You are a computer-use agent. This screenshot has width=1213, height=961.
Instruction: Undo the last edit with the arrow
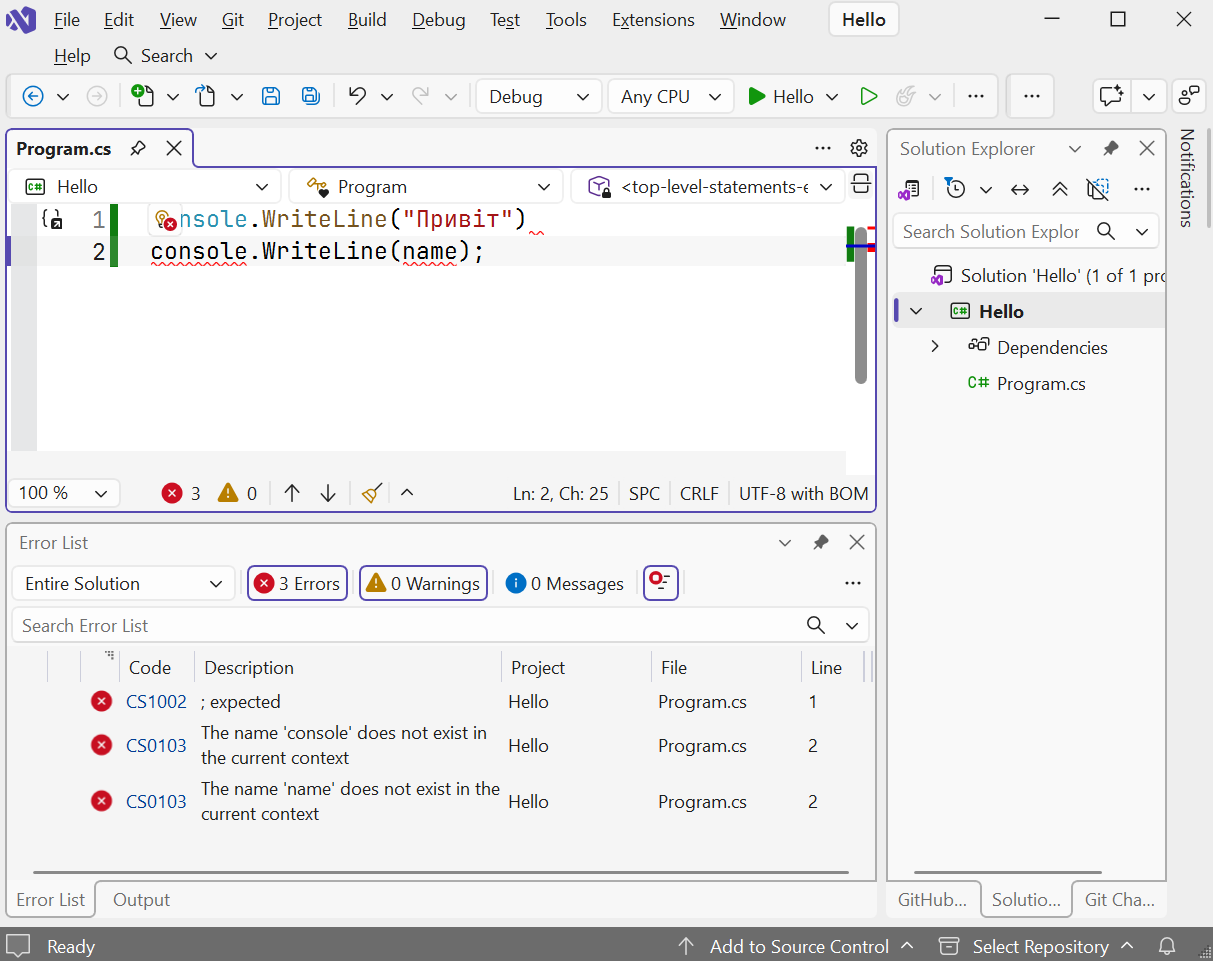[357, 96]
